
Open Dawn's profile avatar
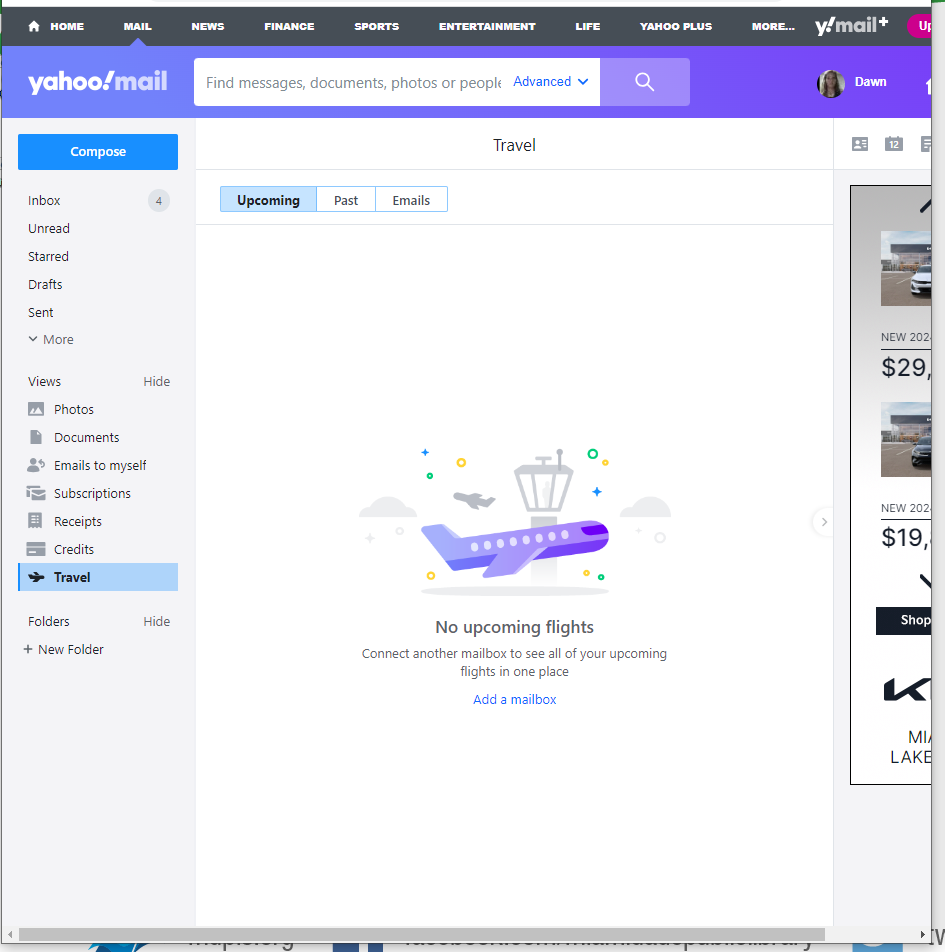831,83
